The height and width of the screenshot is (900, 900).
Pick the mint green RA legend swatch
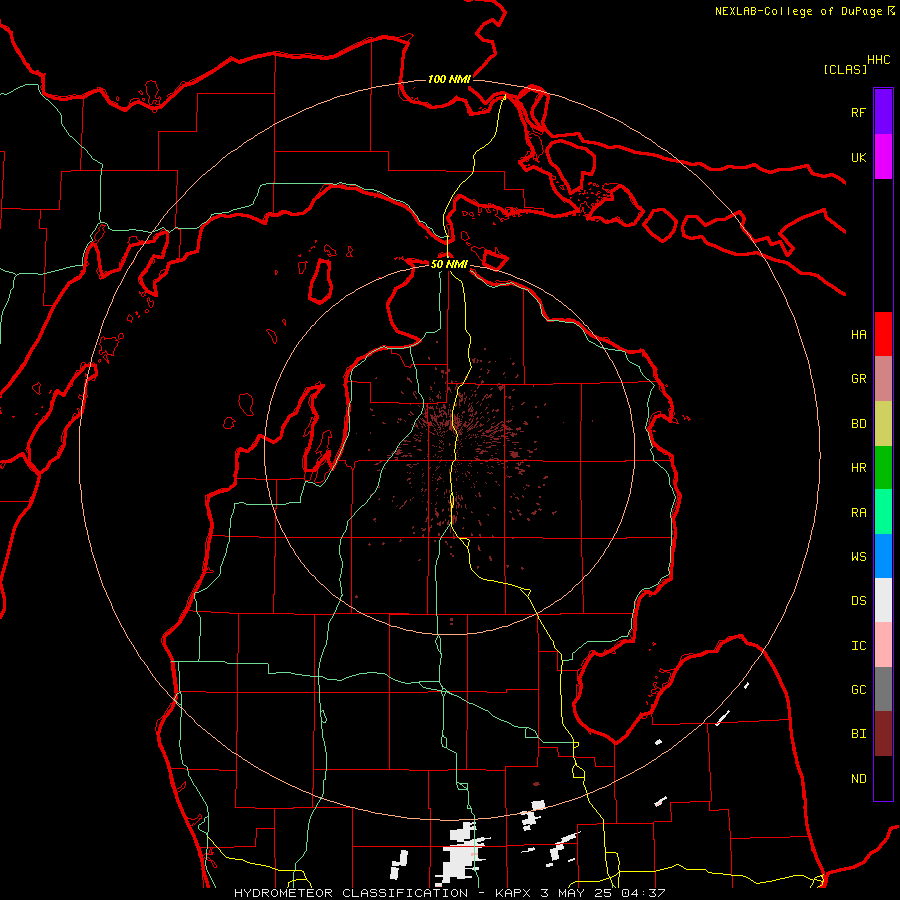[x=883, y=512]
